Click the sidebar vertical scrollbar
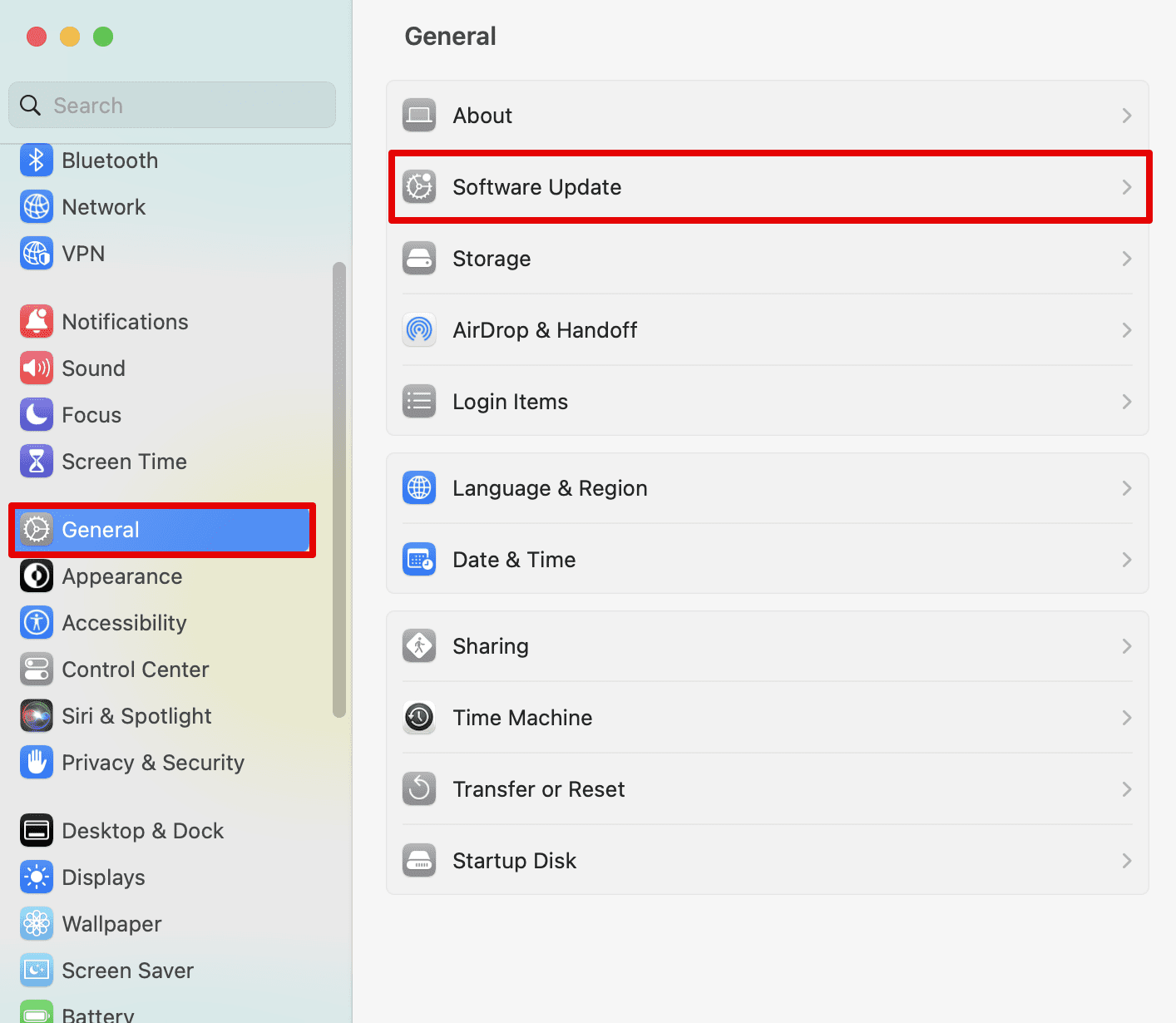 tap(338, 489)
